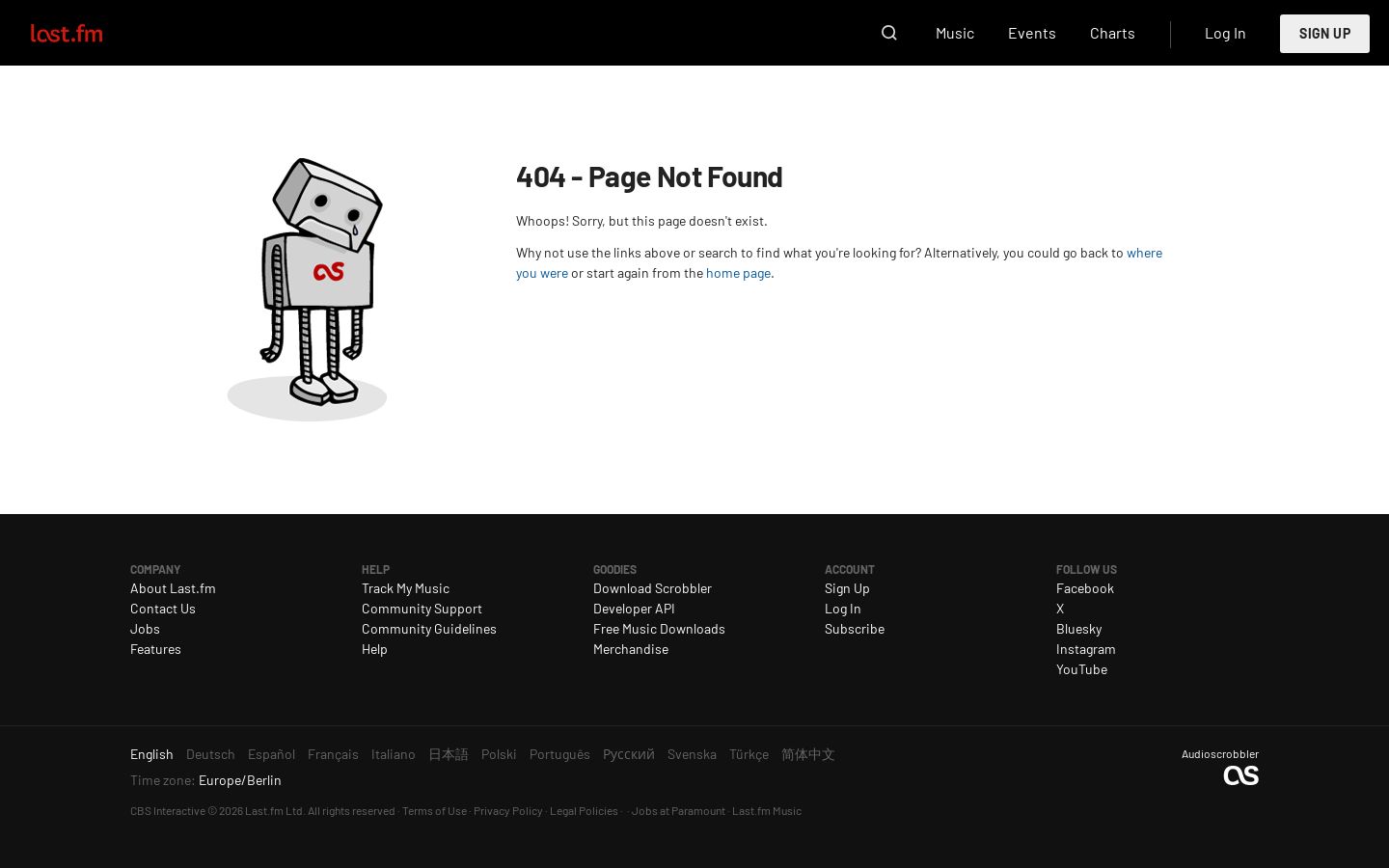Open Jobs at Paramount link

[x=678, y=811]
